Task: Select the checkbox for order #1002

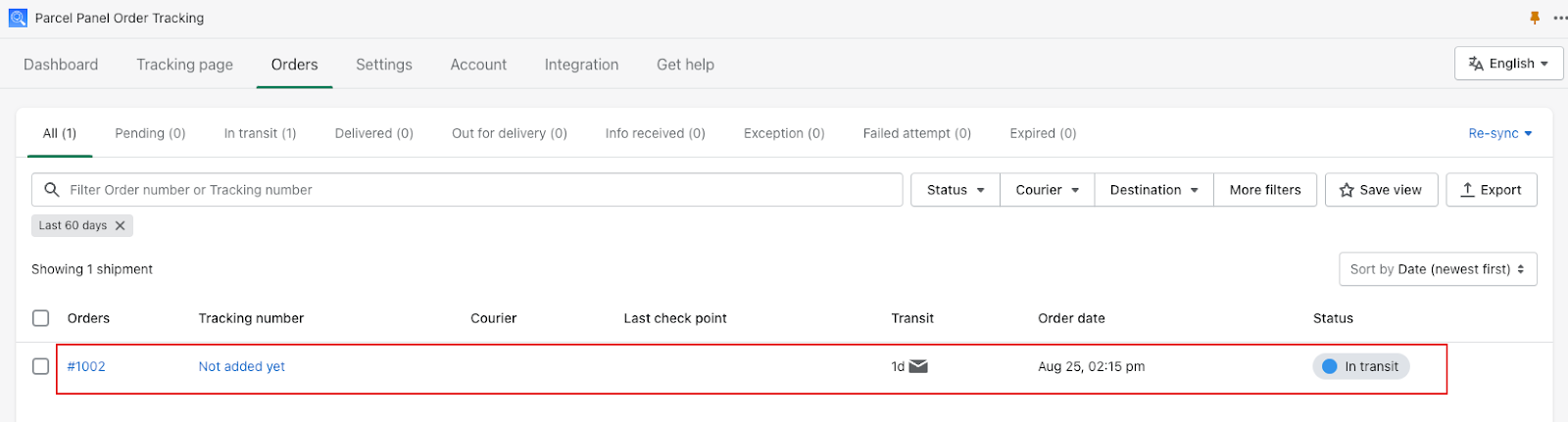Action: click(x=40, y=366)
